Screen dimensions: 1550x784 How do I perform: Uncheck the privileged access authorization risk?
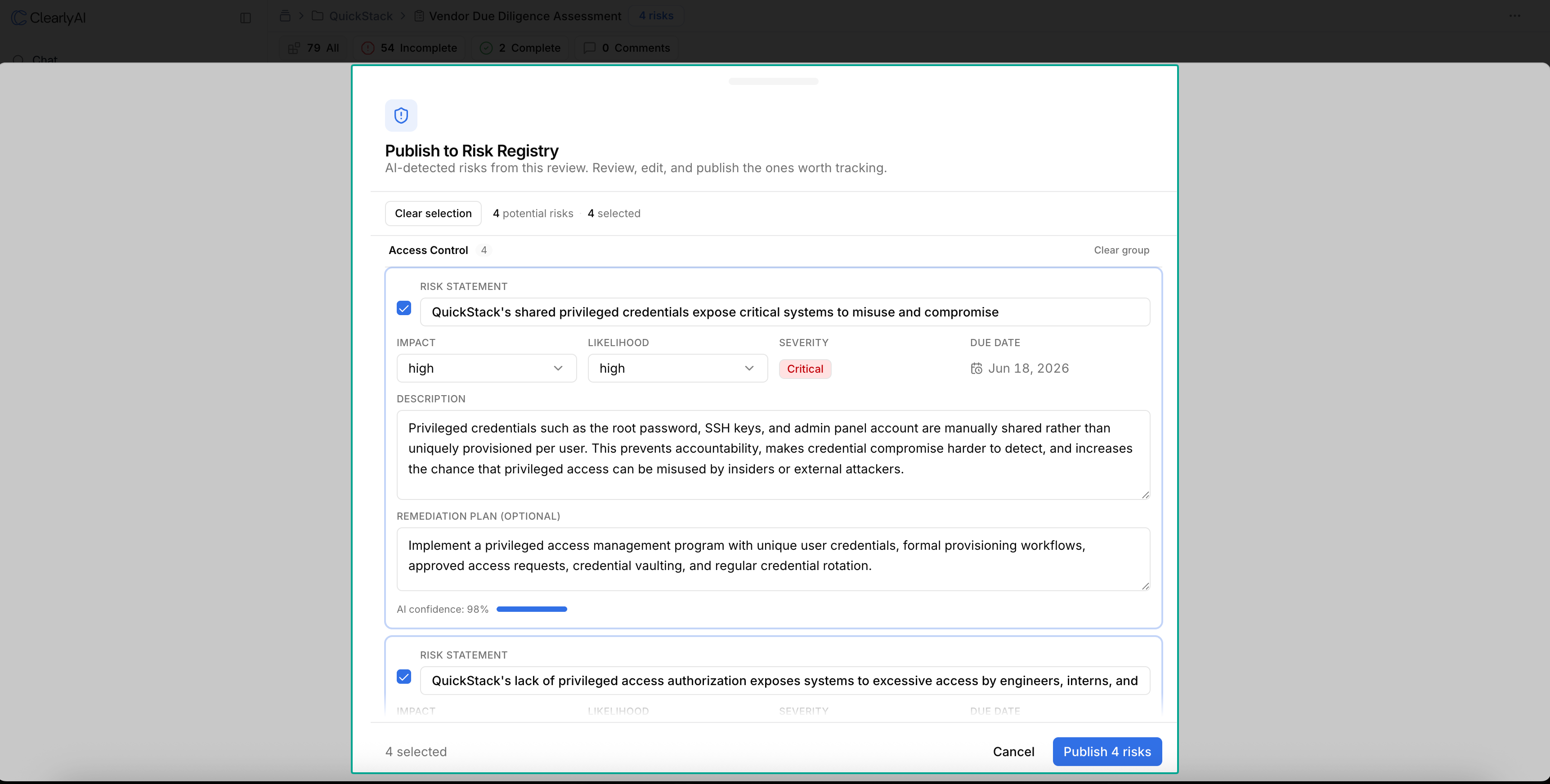pos(404,677)
